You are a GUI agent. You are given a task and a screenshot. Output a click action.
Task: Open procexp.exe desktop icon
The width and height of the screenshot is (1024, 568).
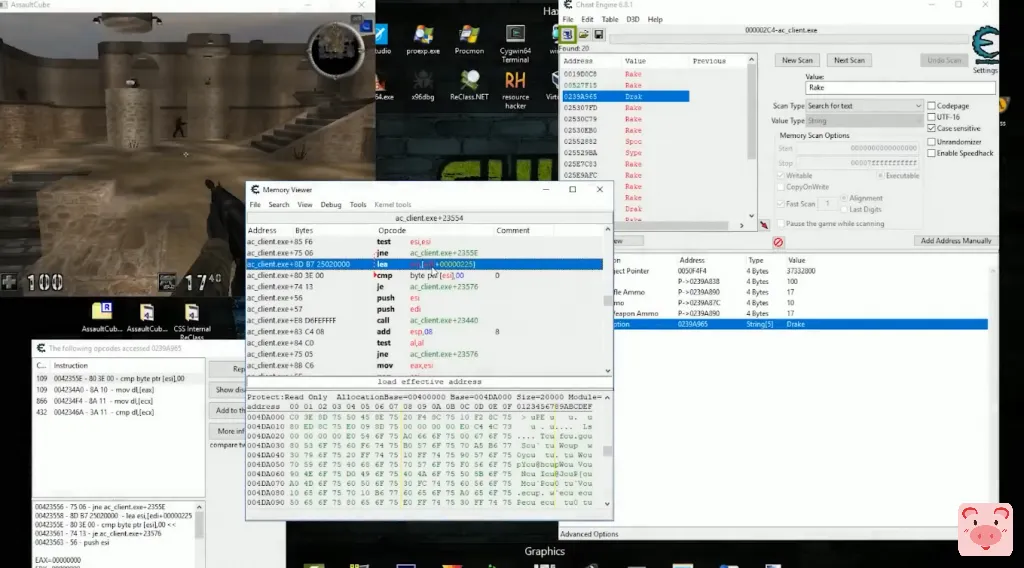423,40
